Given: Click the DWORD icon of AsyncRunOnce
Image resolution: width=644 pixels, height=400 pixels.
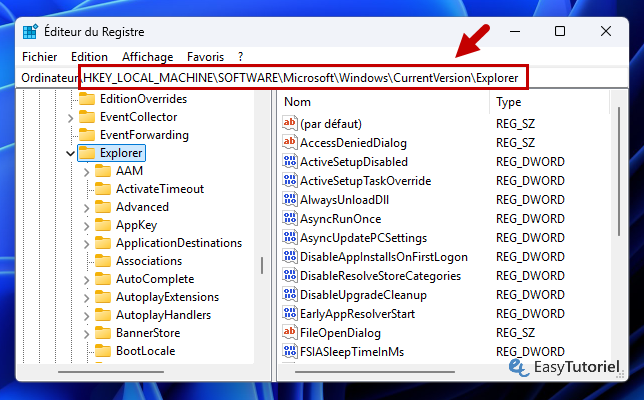Looking at the screenshot, I should [x=290, y=218].
